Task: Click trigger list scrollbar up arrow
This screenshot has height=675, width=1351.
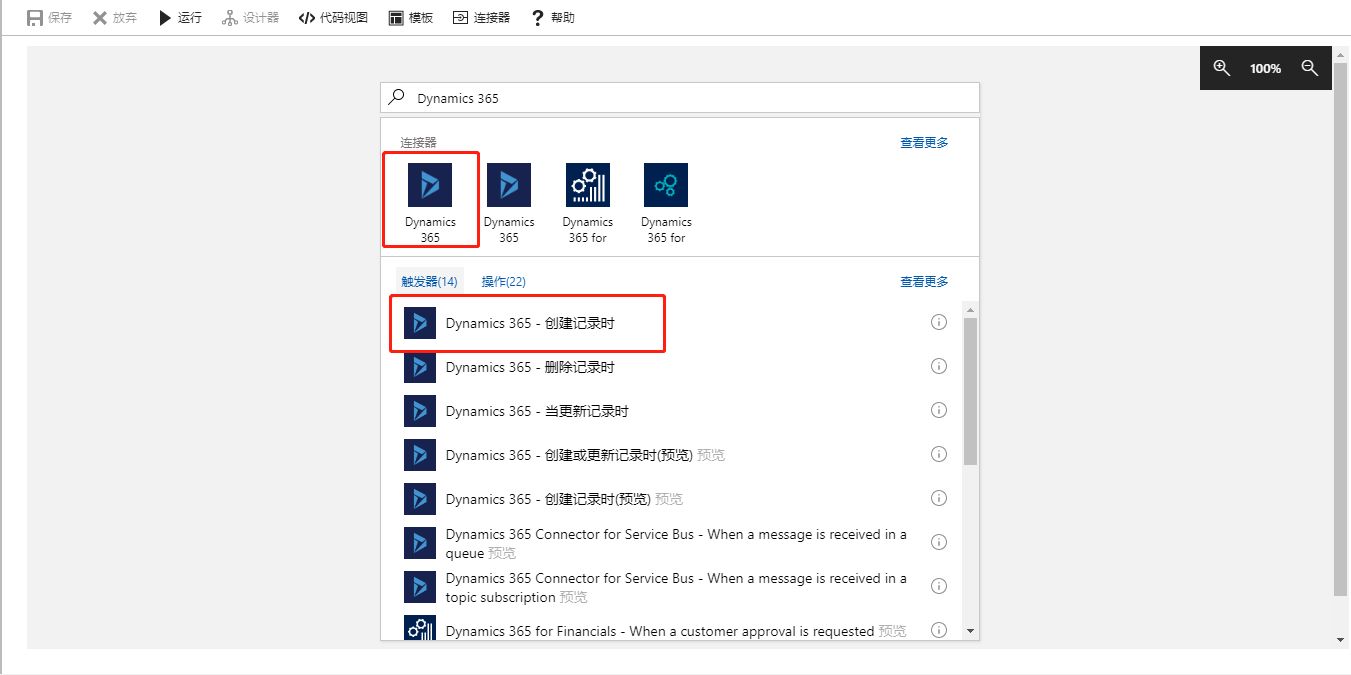Action: coord(970,310)
